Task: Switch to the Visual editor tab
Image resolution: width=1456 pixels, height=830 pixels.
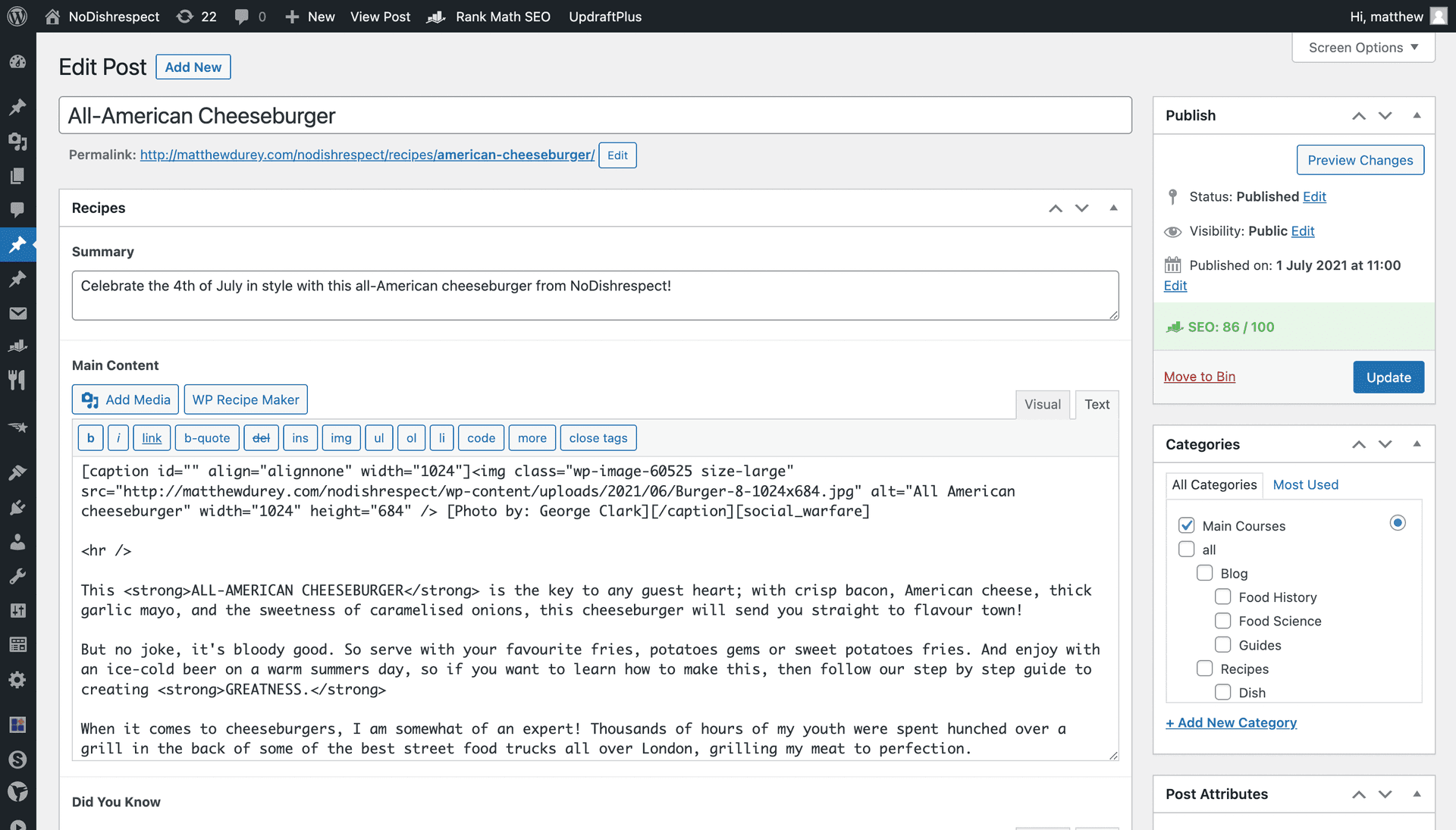Action: (1042, 404)
